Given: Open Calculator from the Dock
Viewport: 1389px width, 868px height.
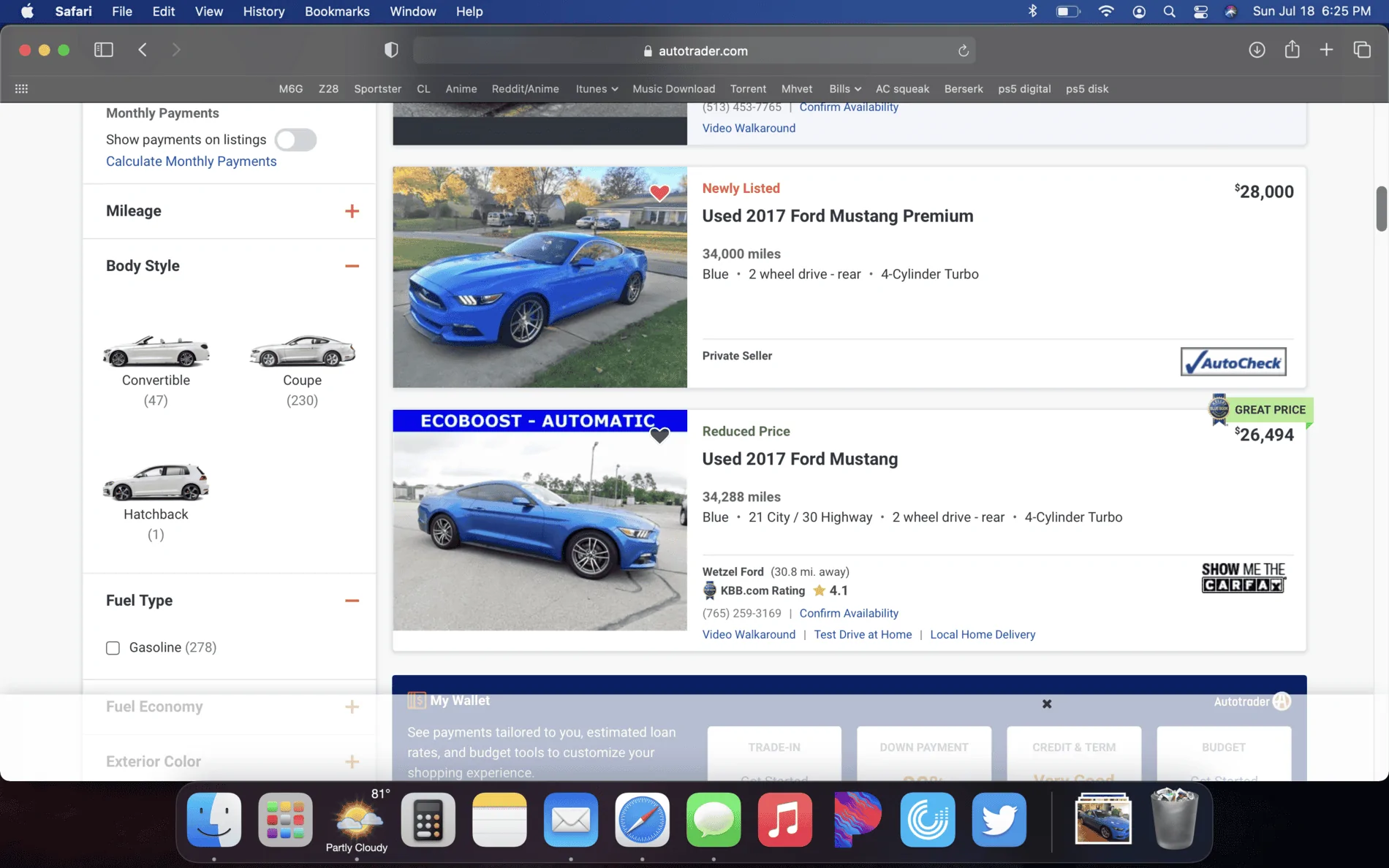Looking at the screenshot, I should click(428, 820).
